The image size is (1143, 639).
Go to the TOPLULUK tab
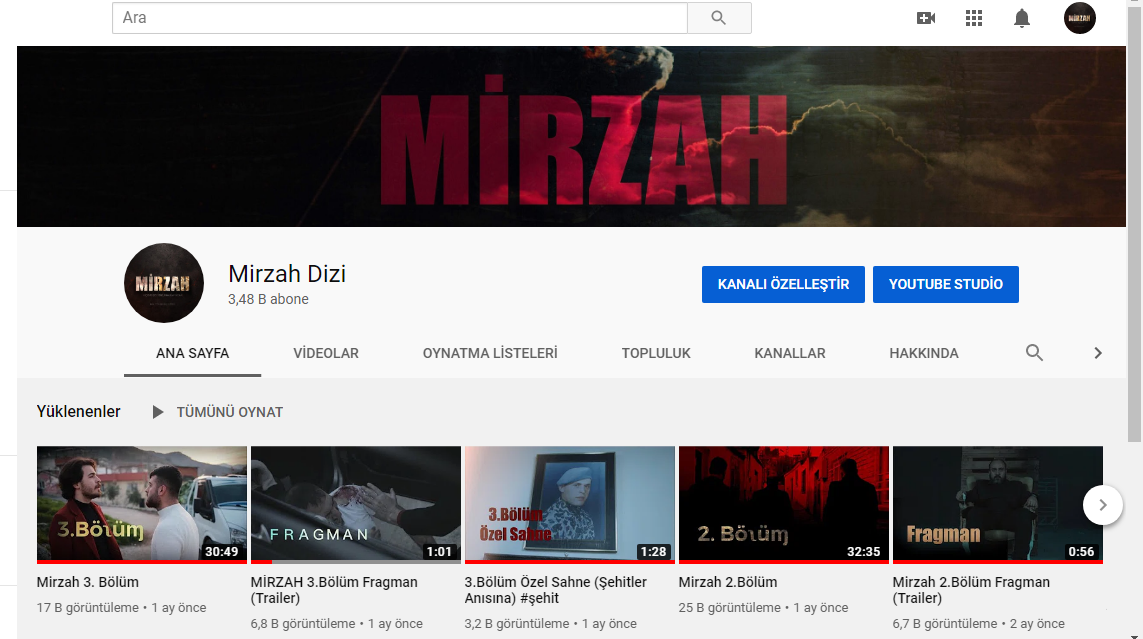coord(656,353)
